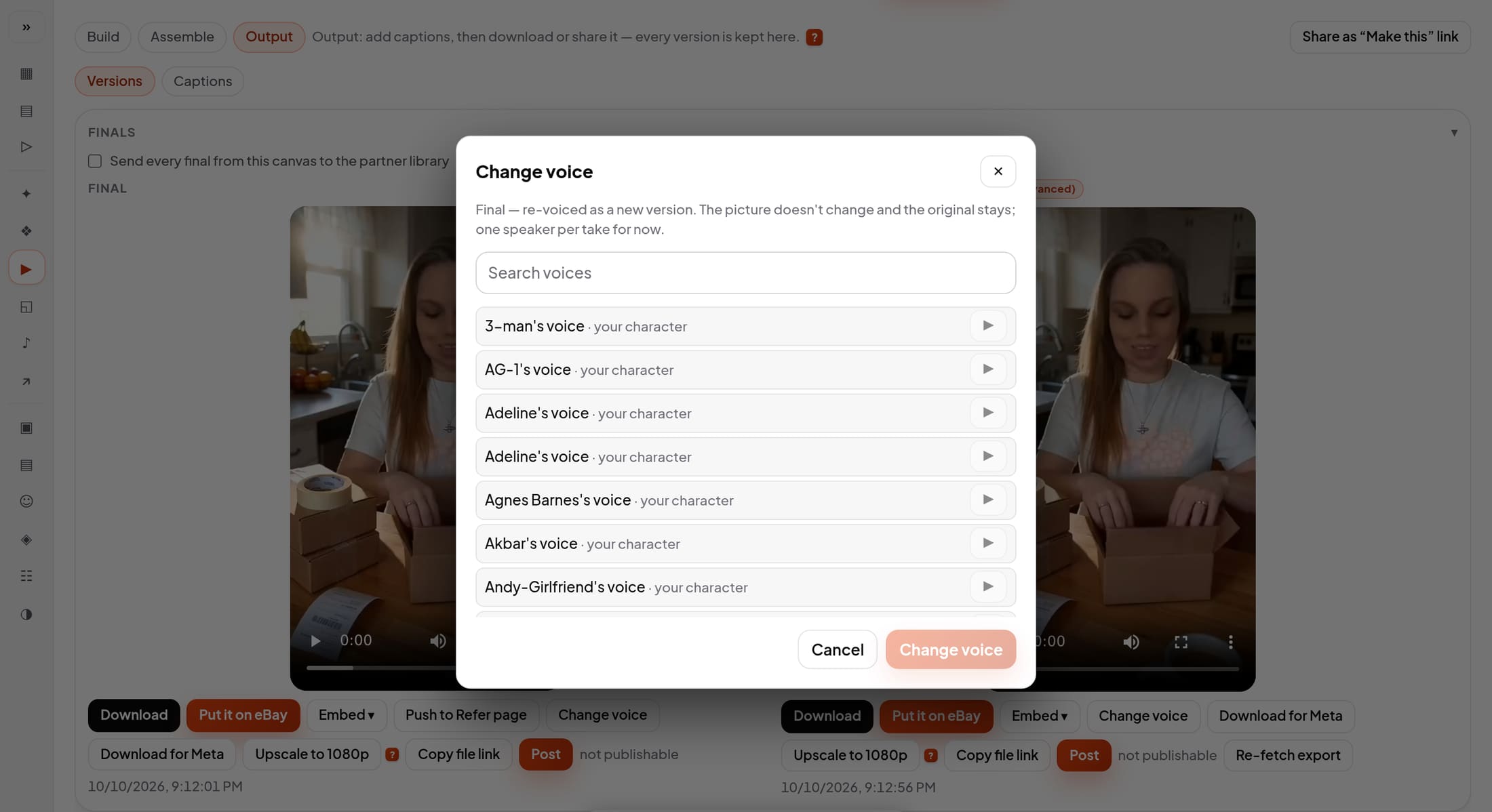Image resolution: width=1492 pixels, height=812 pixels.
Task: Select the 3-man's voice row
Action: click(x=745, y=326)
